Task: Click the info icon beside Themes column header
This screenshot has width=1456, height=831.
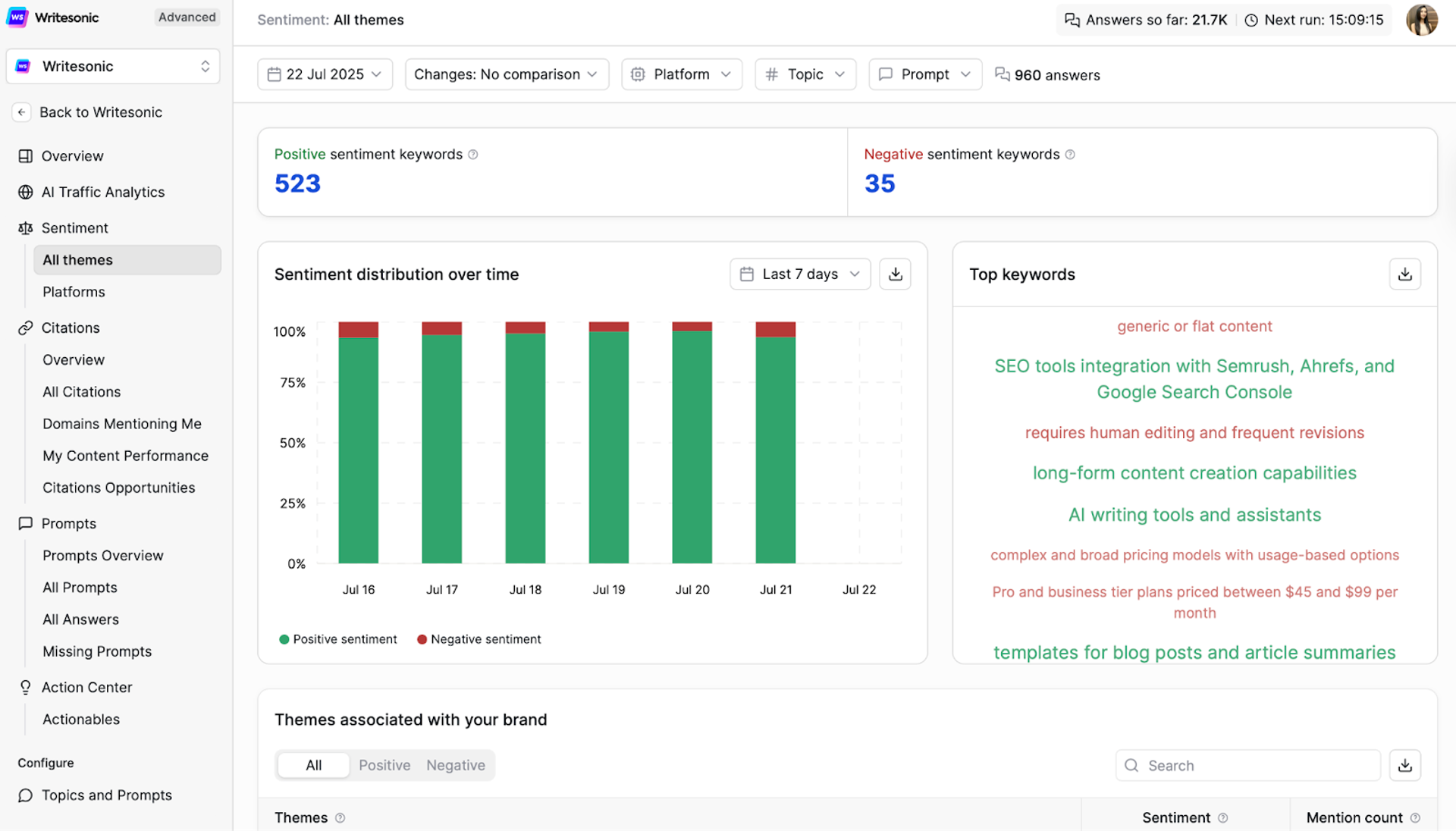Action: [340, 818]
